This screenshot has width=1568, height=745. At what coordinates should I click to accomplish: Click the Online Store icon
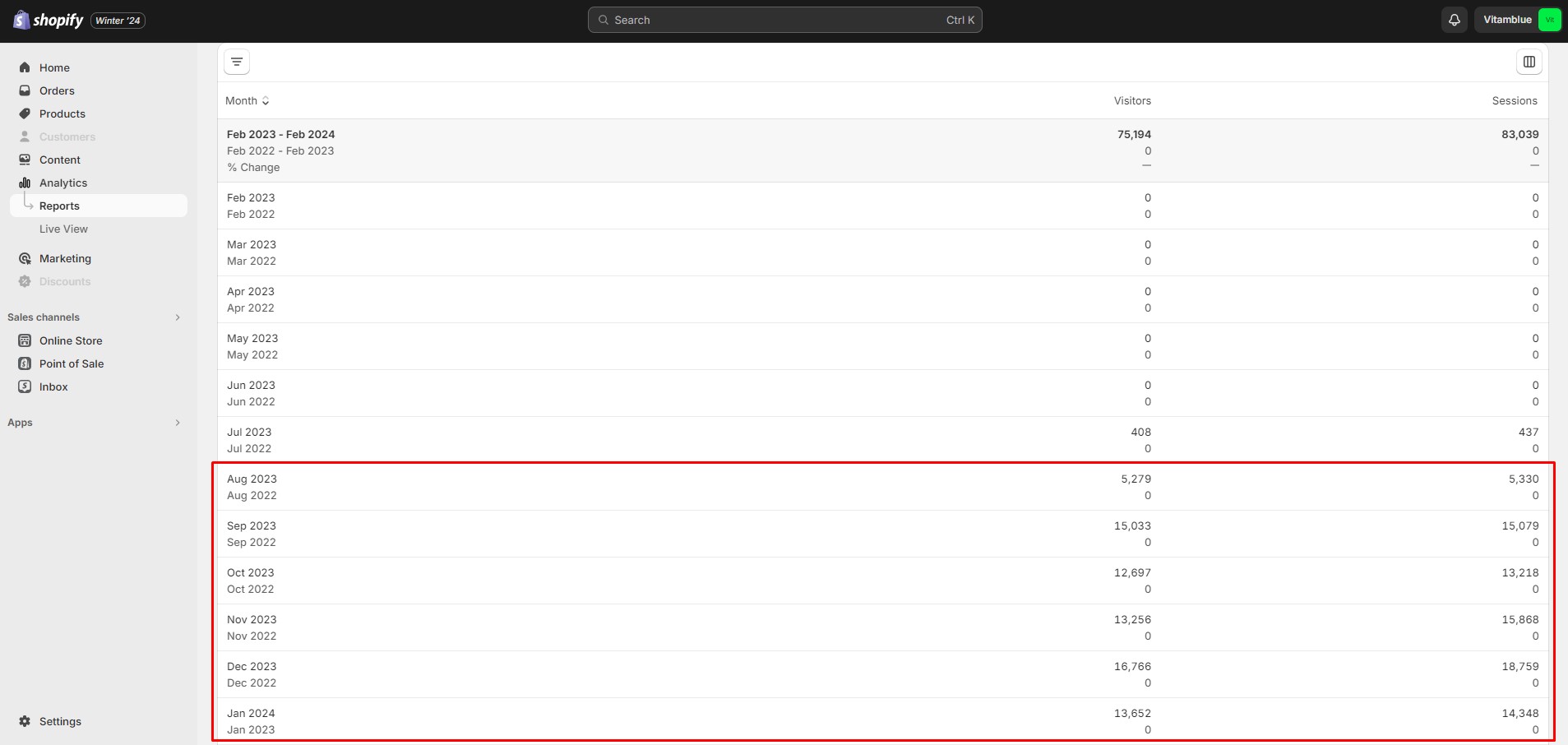click(25, 340)
